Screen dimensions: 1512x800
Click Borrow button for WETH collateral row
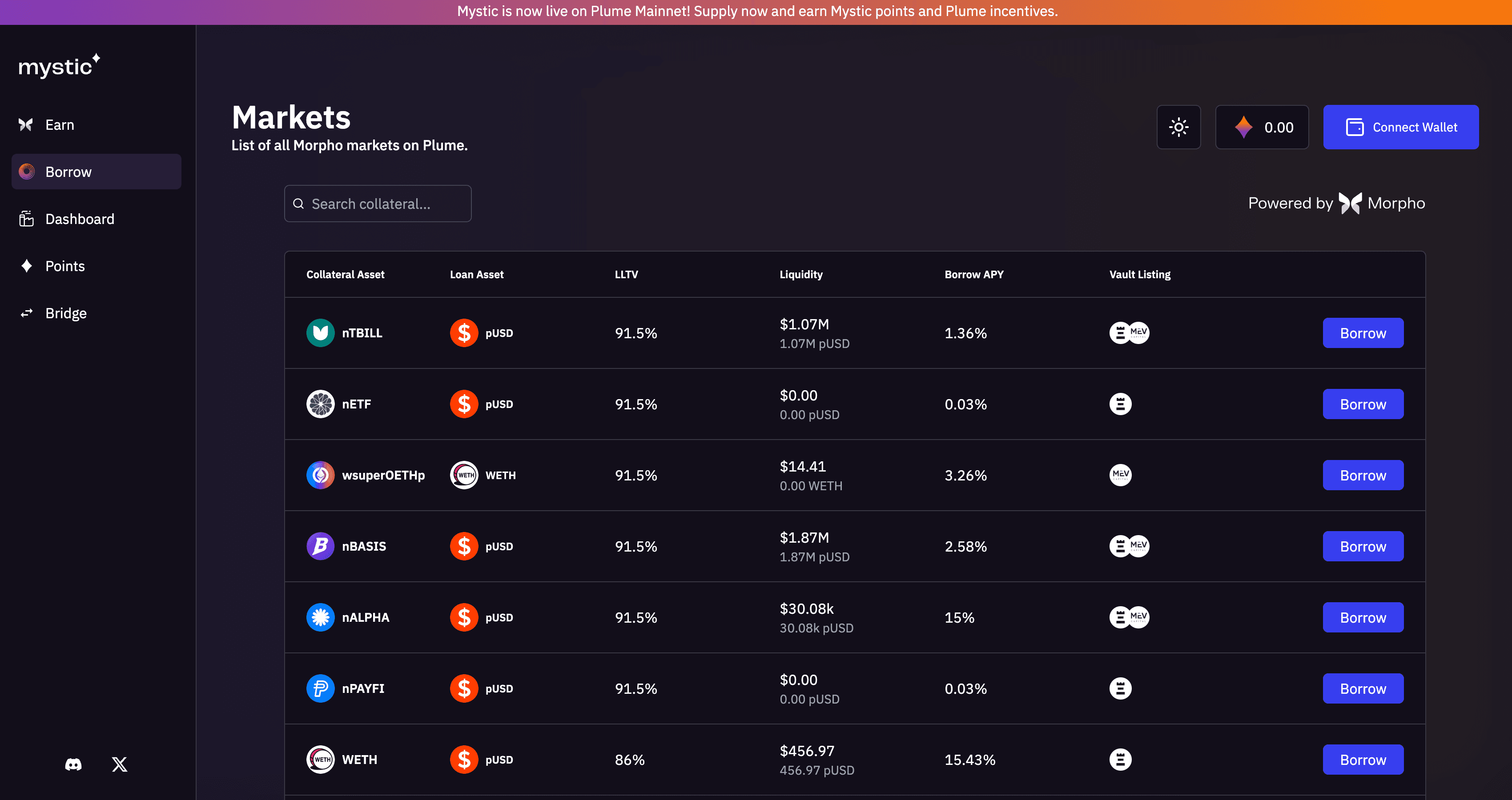[x=1362, y=760]
